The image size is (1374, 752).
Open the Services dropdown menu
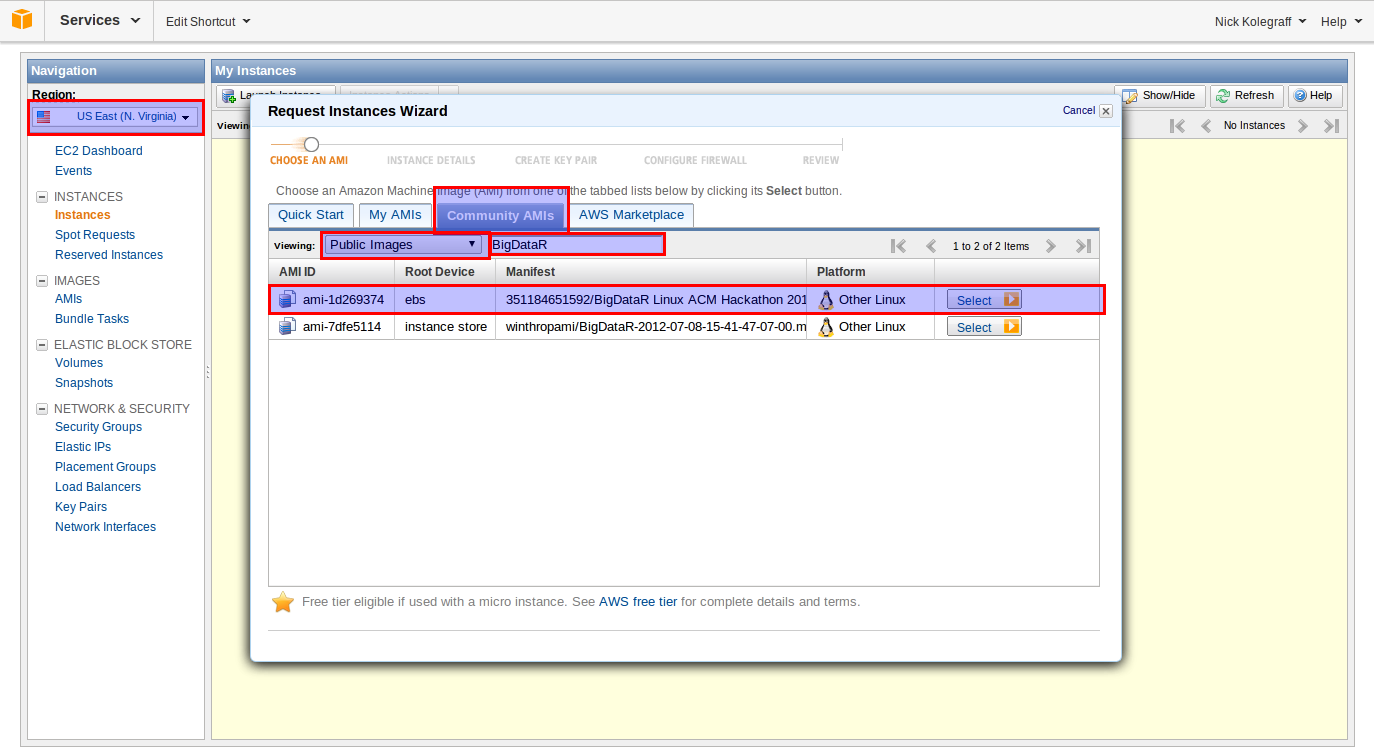[x=99, y=20]
